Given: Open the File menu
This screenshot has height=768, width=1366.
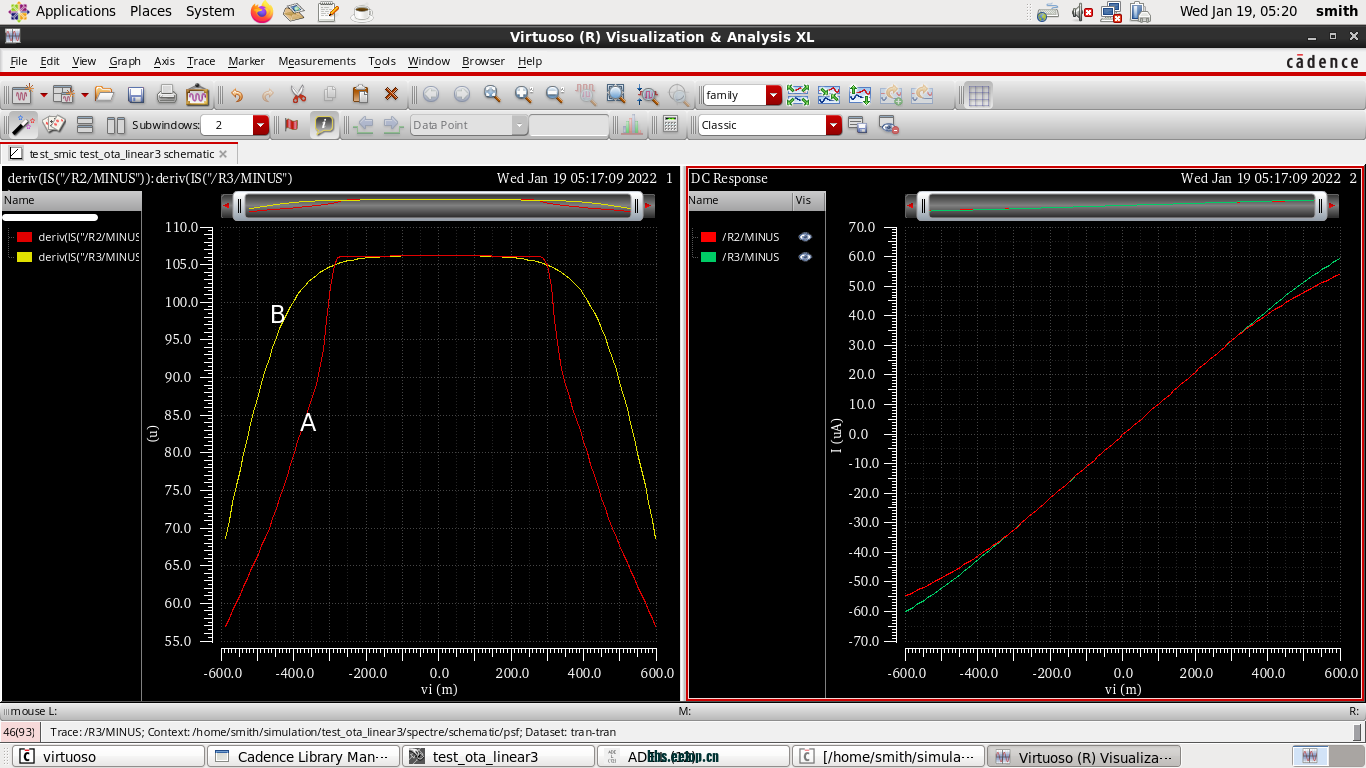Looking at the screenshot, I should click(18, 61).
